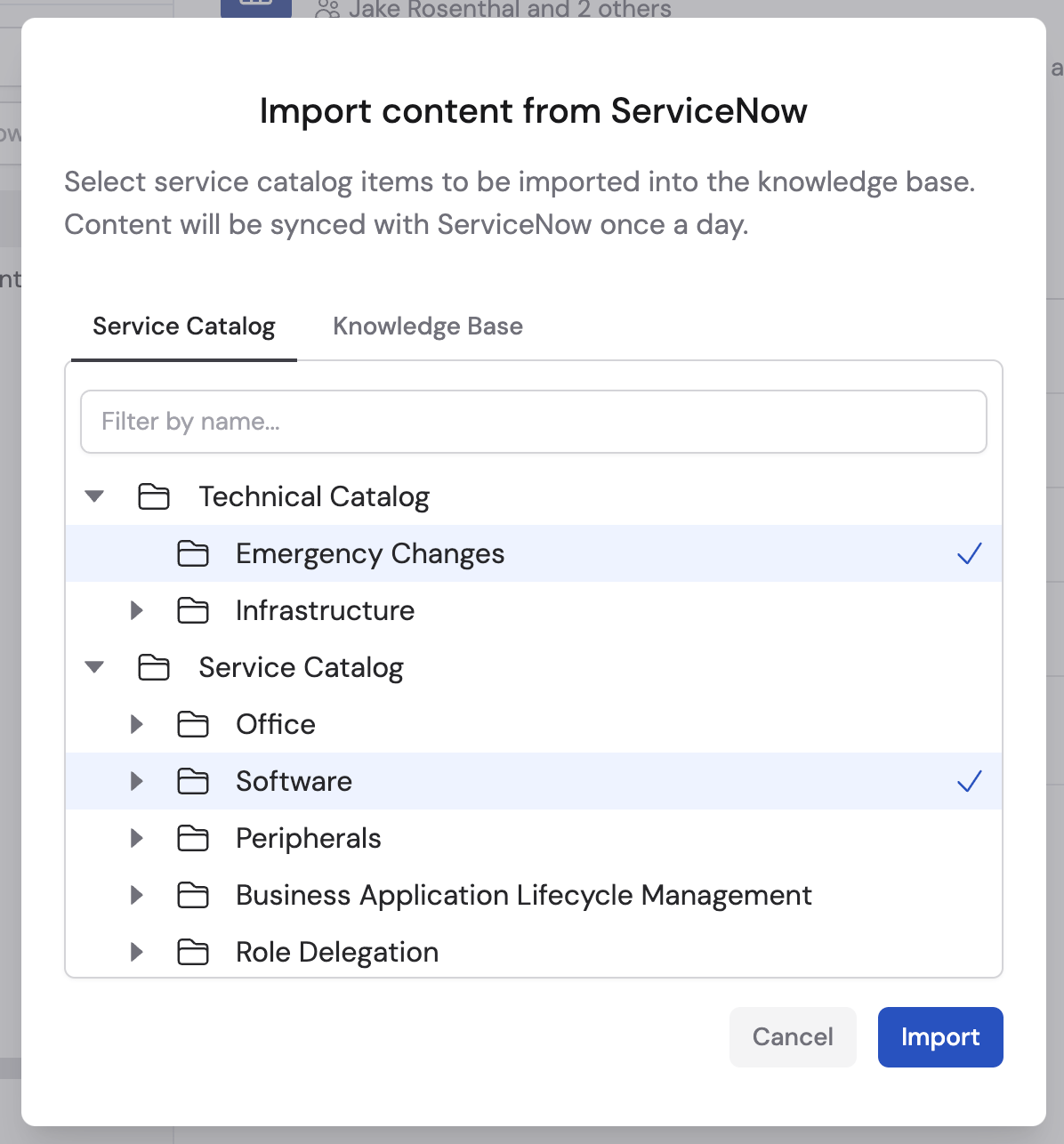This screenshot has height=1144, width=1064.
Task: Cancel the ServiceNow import dialog
Action: point(793,1037)
